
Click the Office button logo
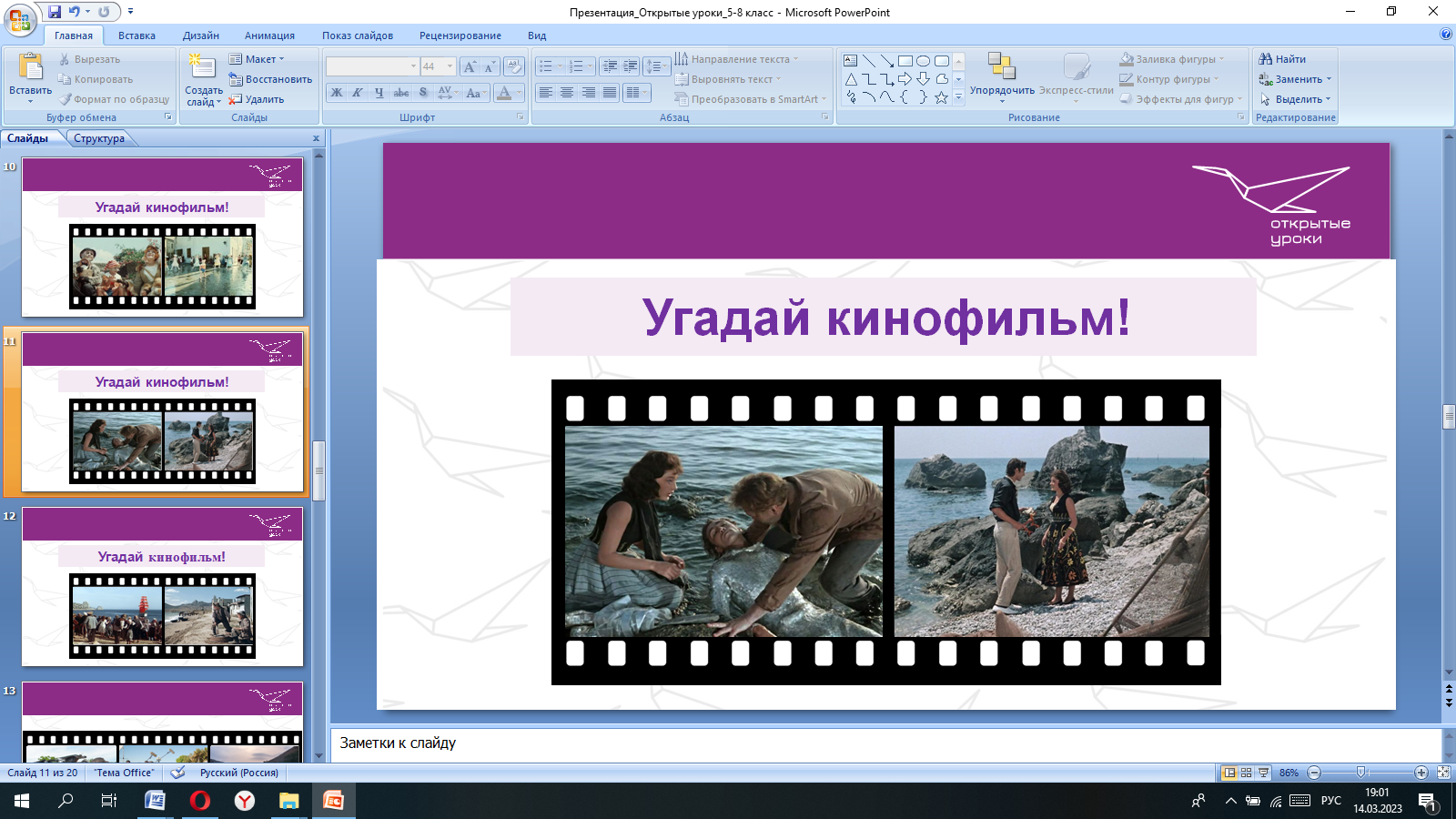20,18
